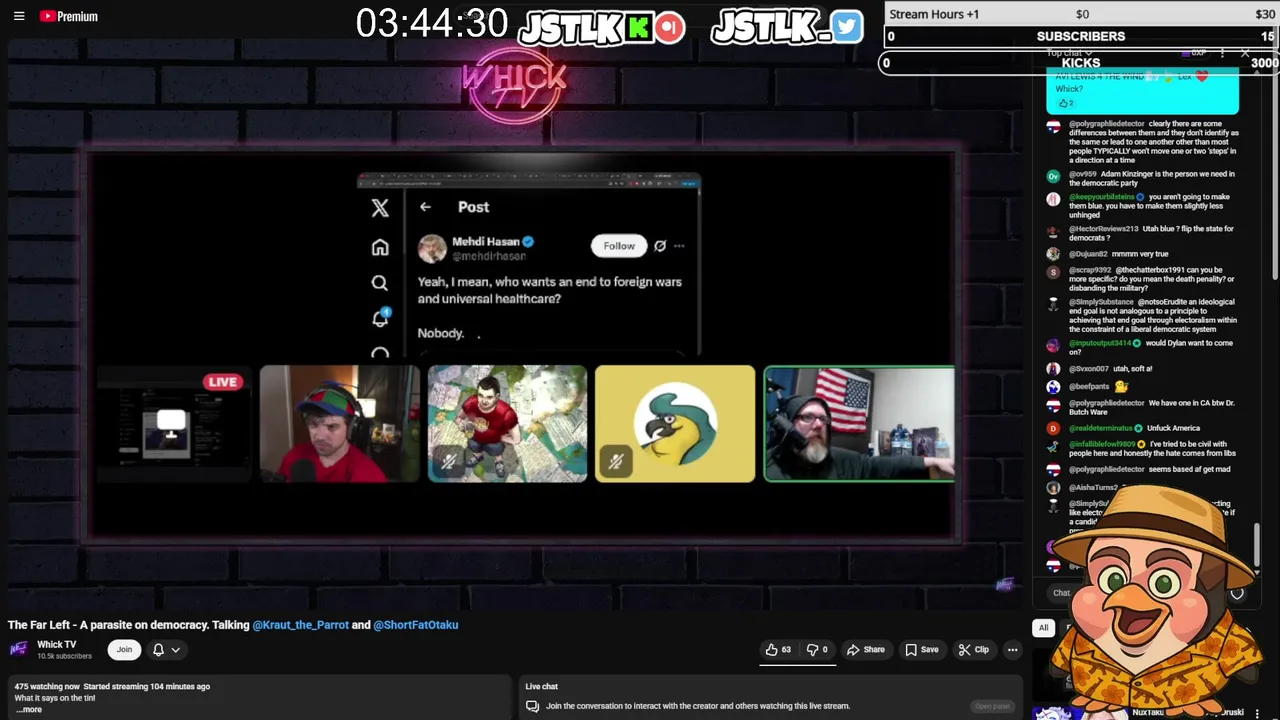This screenshot has height=720, width=1280.
Task: Open the chat options three-dot menu
Action: tap(1222, 52)
